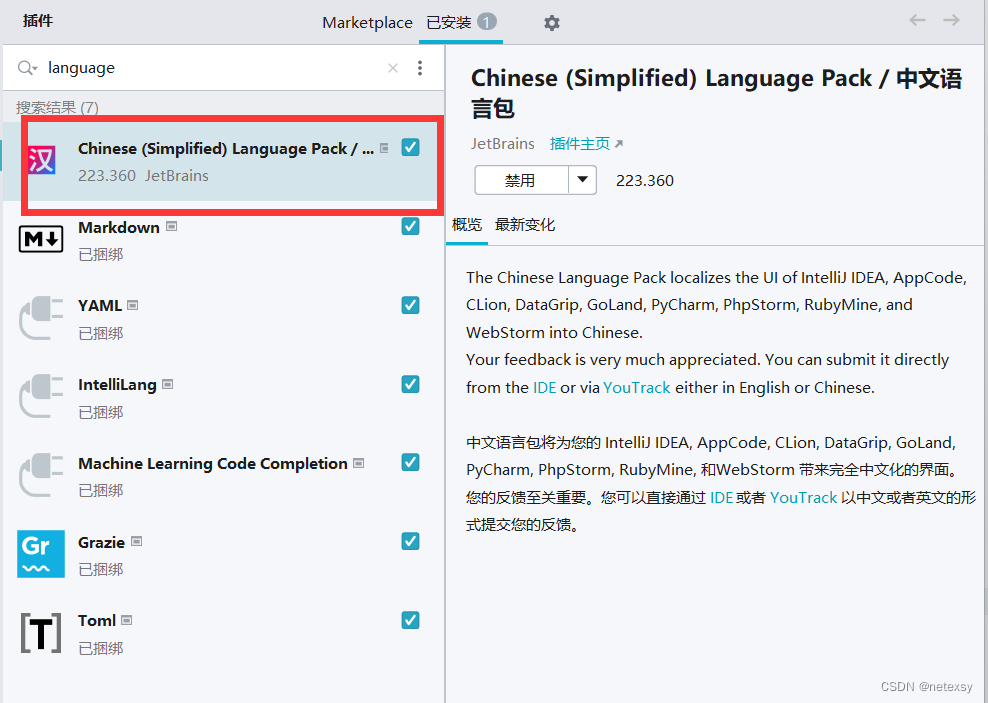The height and width of the screenshot is (703, 988).
Task: Click the back arrow in the plugins header
Action: (917, 20)
